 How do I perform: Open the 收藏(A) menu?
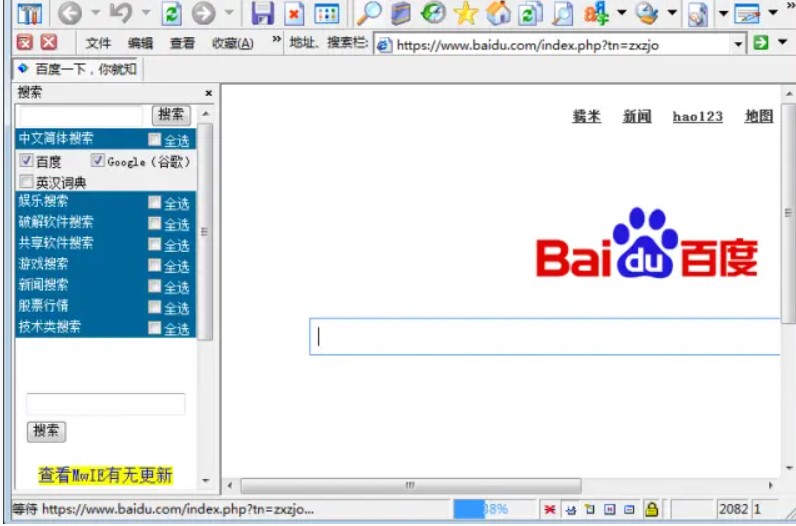click(x=233, y=44)
